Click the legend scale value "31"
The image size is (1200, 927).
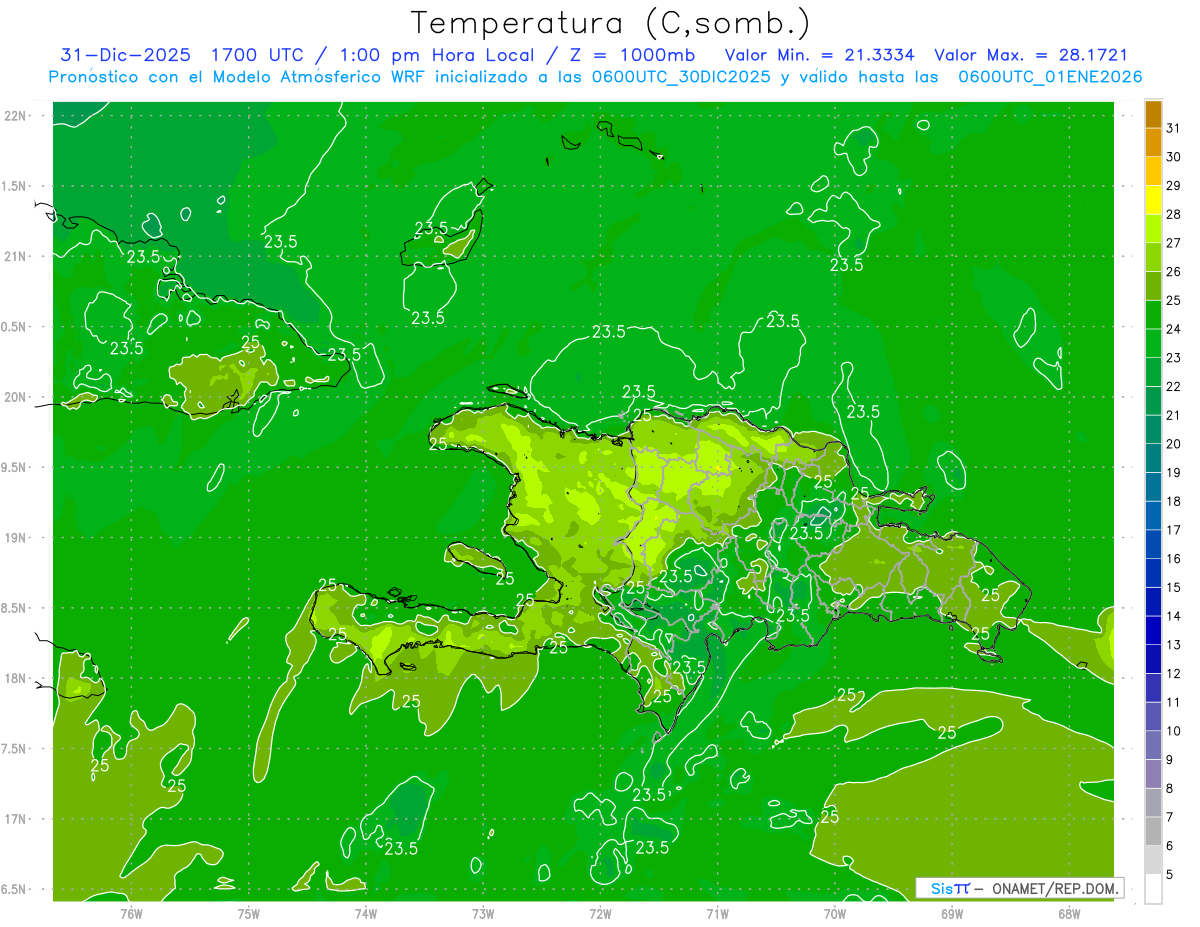[x=1174, y=127]
